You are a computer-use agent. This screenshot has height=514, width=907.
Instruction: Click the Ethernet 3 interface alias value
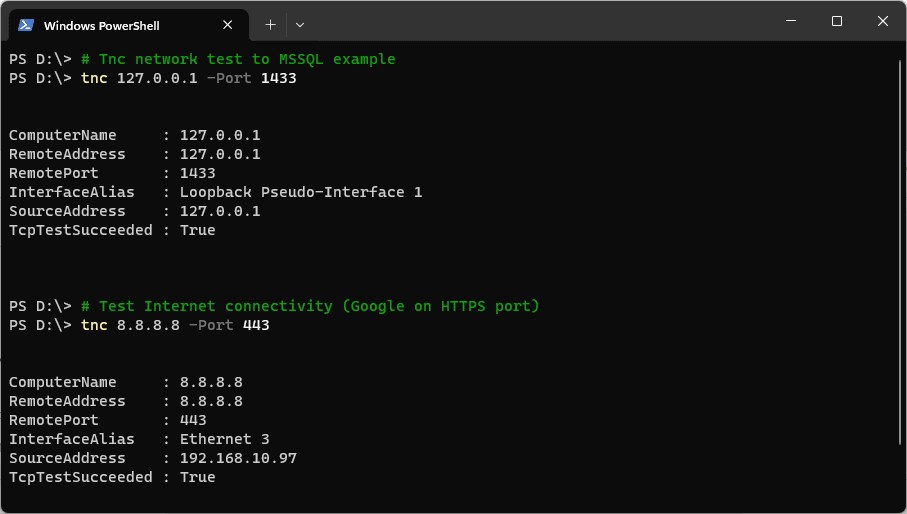[224, 439]
